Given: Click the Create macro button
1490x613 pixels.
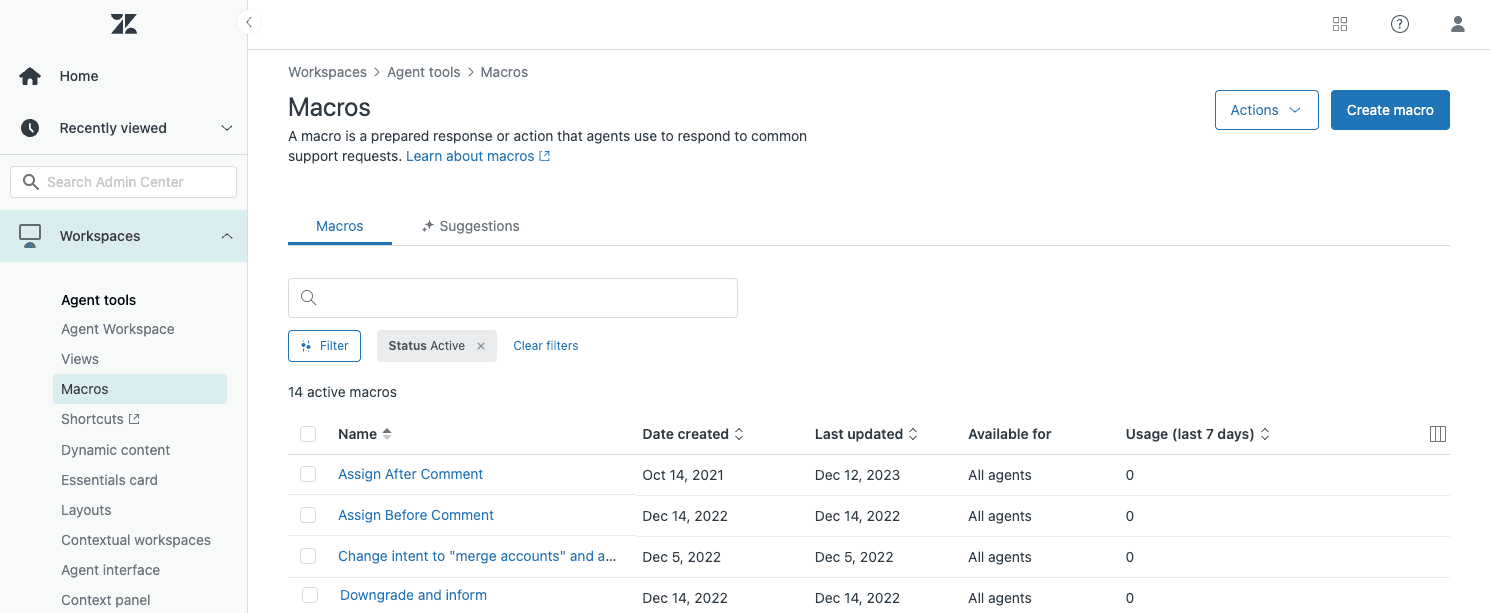Looking at the screenshot, I should 1390,110.
